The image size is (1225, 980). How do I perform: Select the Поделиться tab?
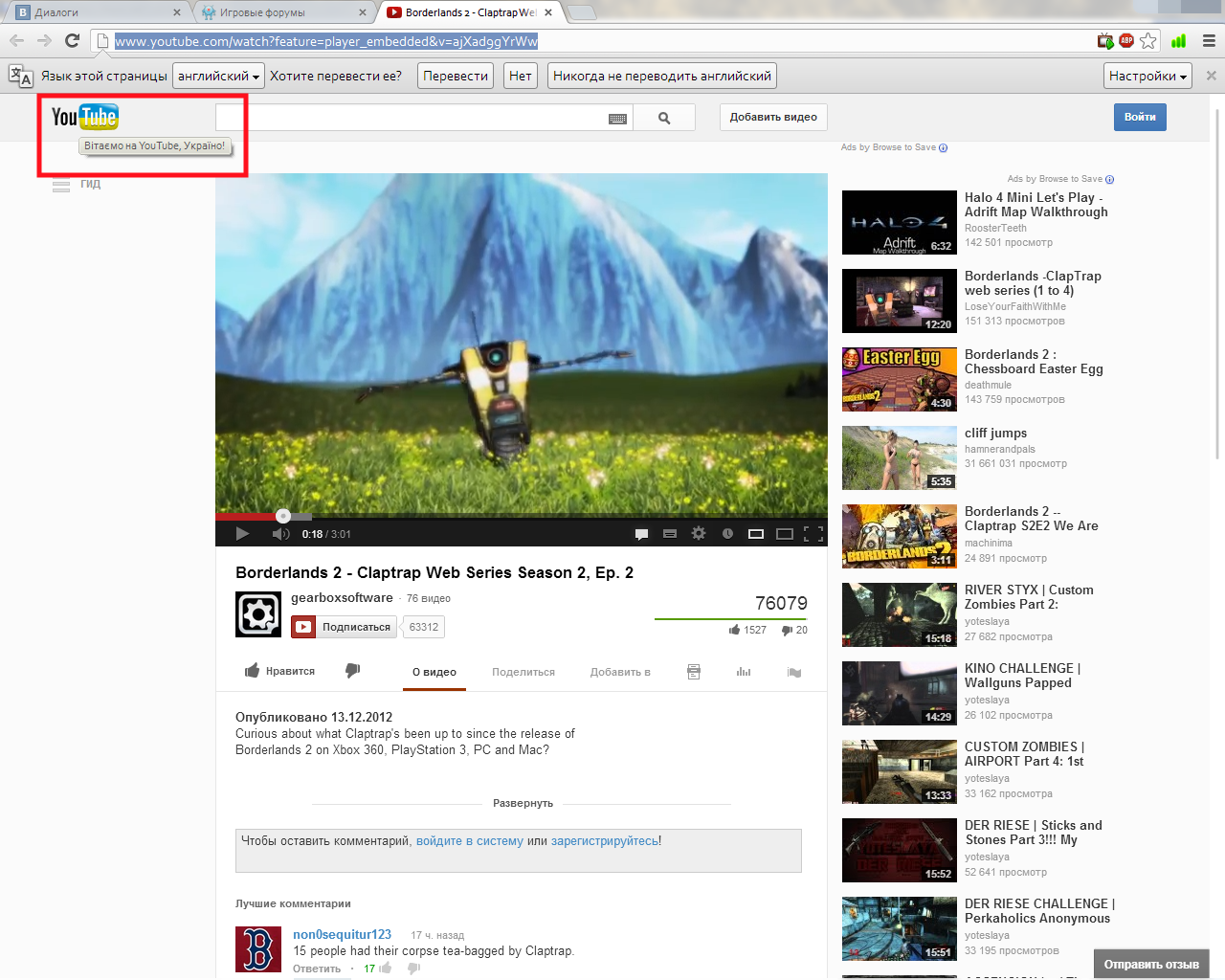[x=523, y=672]
